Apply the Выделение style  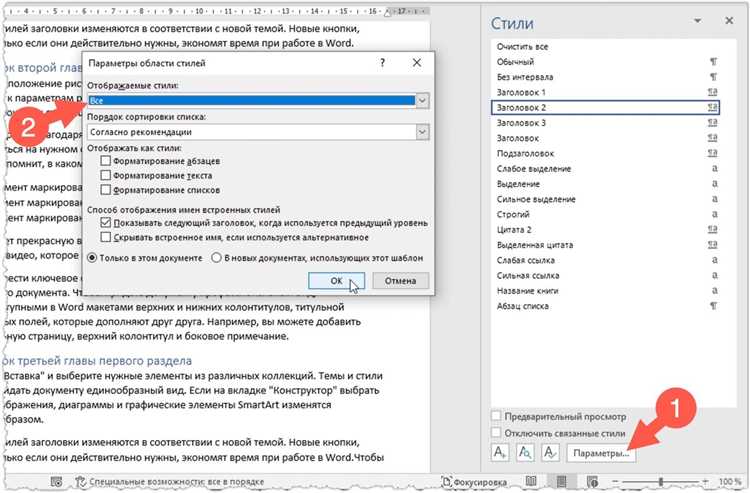click(606, 184)
